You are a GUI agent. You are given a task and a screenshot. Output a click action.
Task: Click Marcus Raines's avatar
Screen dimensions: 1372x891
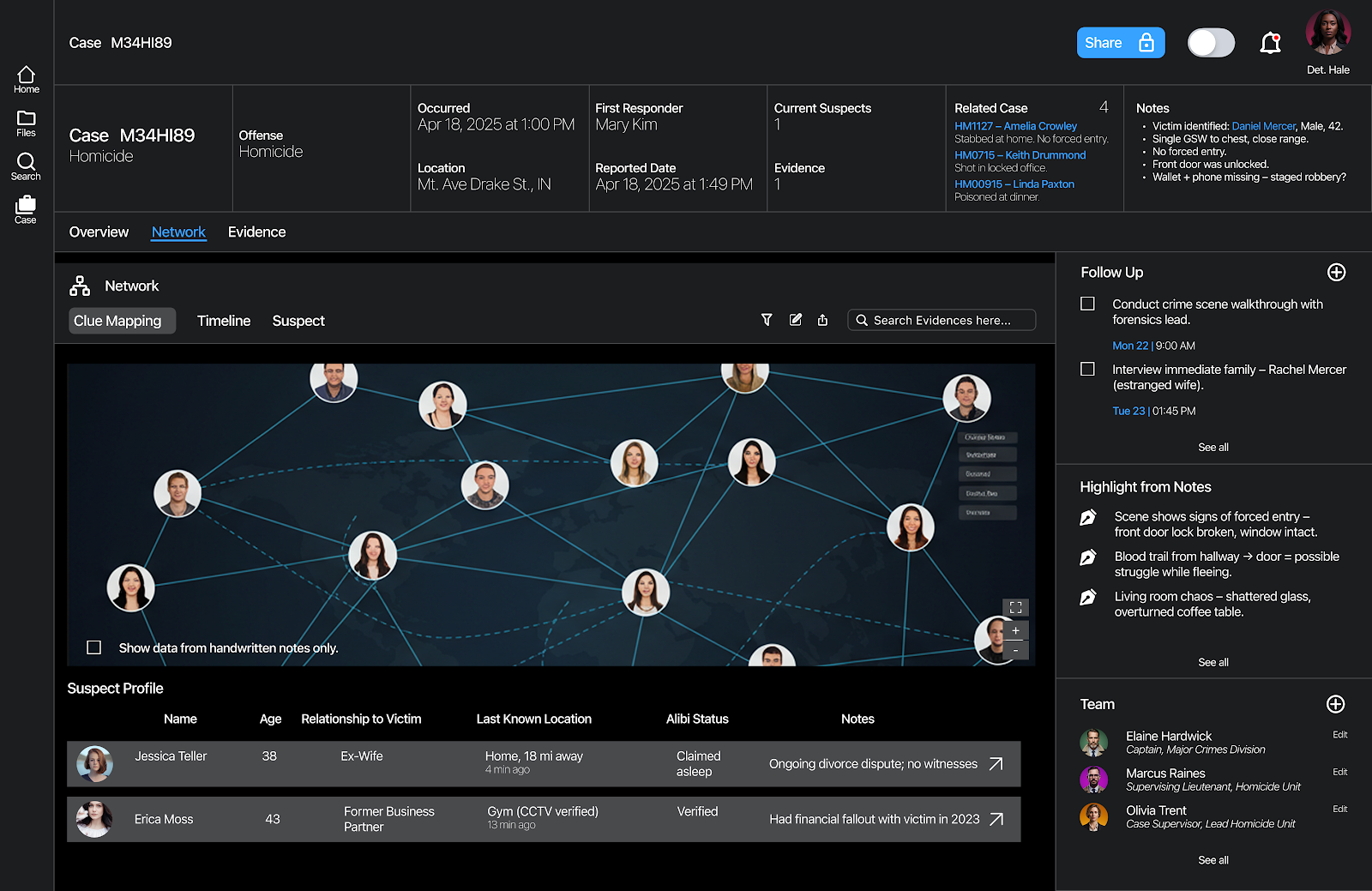tap(1093, 779)
